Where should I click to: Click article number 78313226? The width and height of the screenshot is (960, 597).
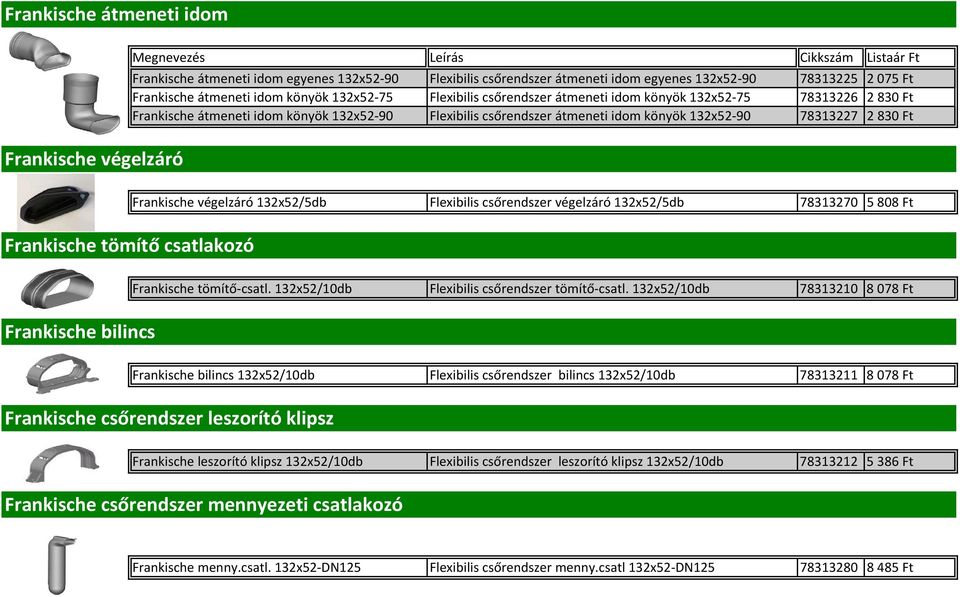(x=830, y=97)
